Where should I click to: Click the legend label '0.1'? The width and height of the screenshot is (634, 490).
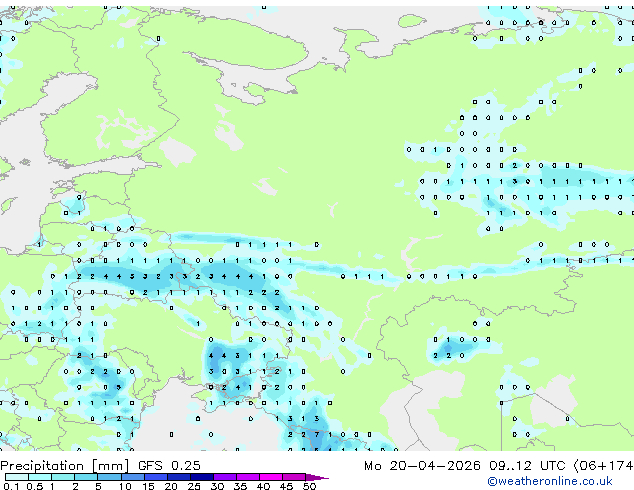(11, 486)
